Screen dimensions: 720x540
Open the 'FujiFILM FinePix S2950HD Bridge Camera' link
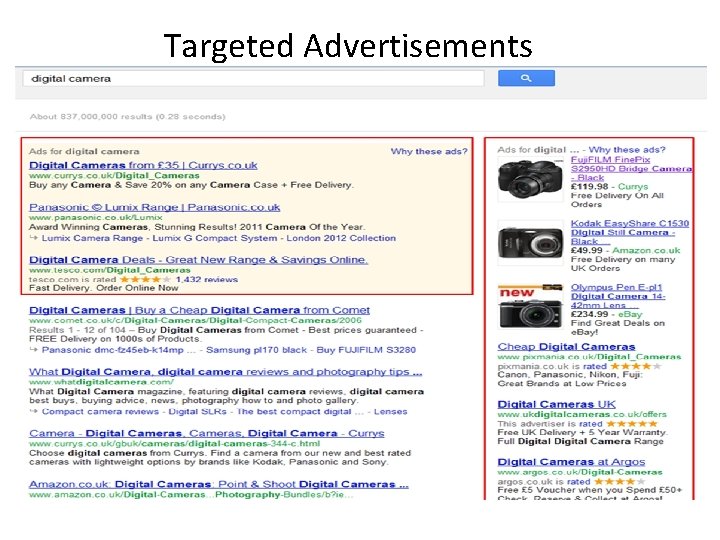point(631,169)
